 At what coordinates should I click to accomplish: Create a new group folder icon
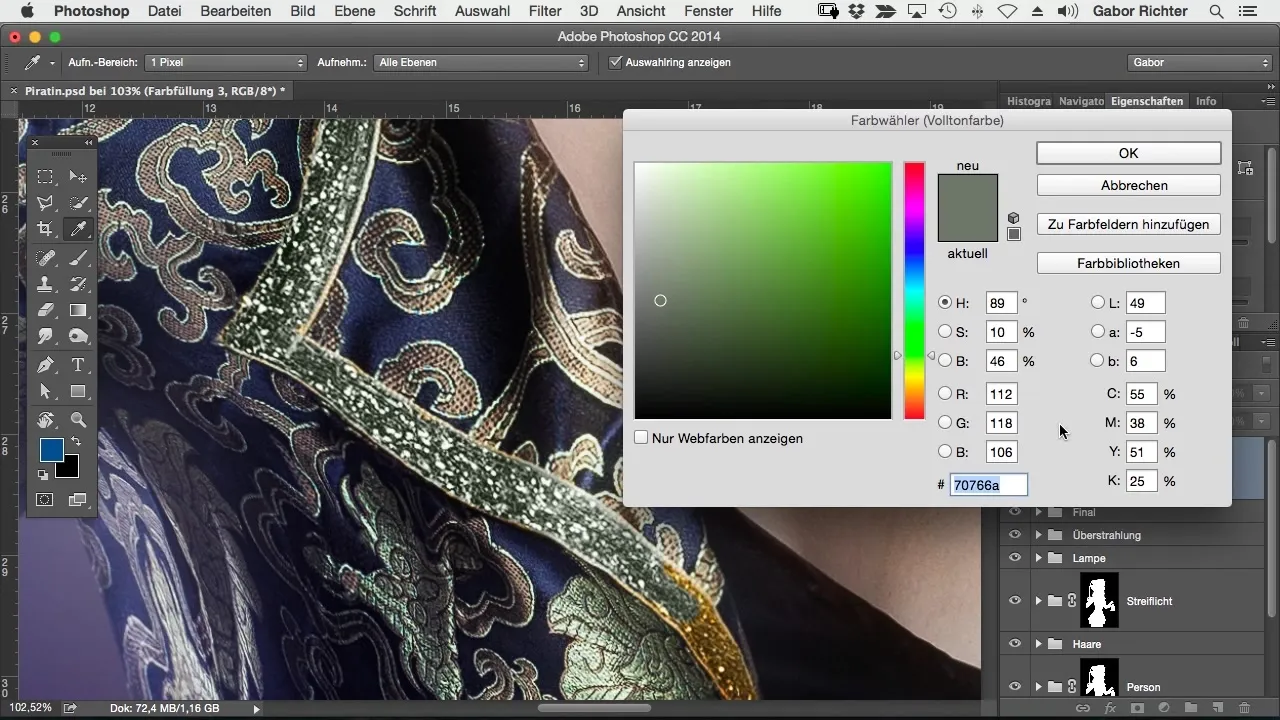tap(1191, 707)
